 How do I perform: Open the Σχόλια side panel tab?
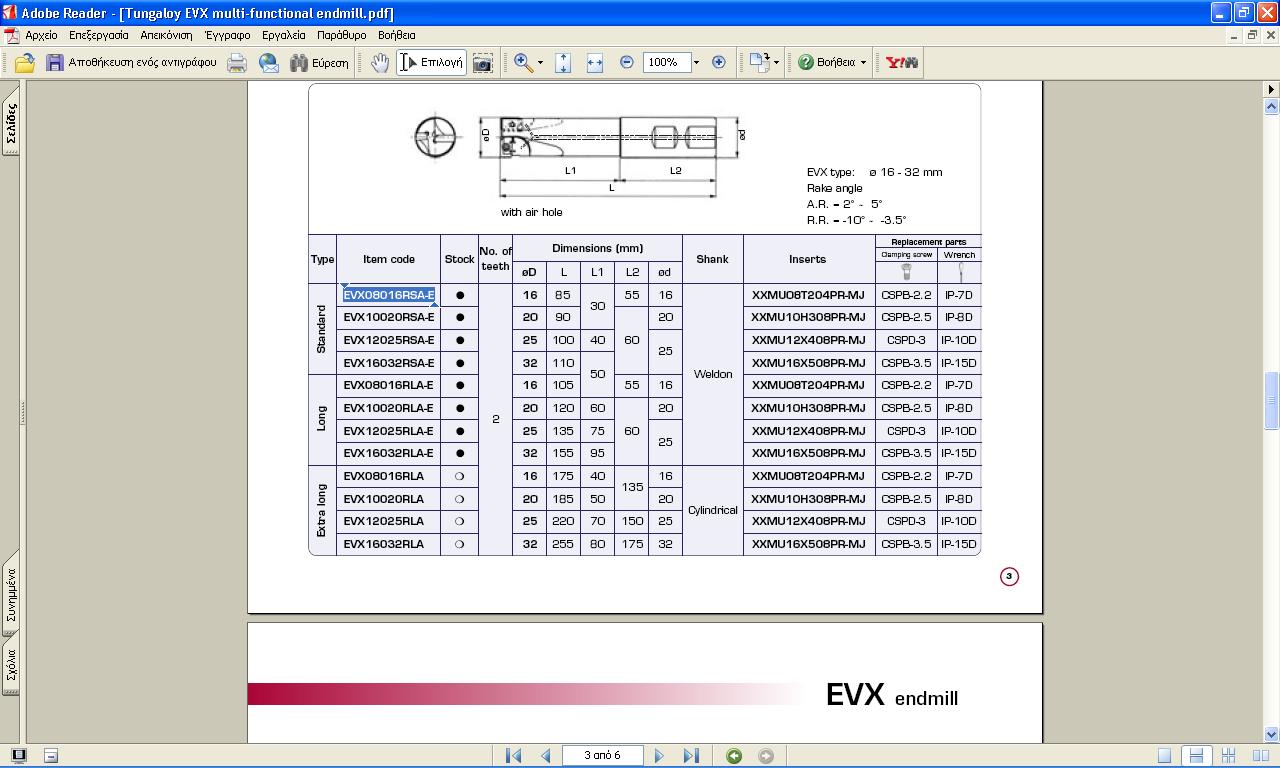pos(12,665)
